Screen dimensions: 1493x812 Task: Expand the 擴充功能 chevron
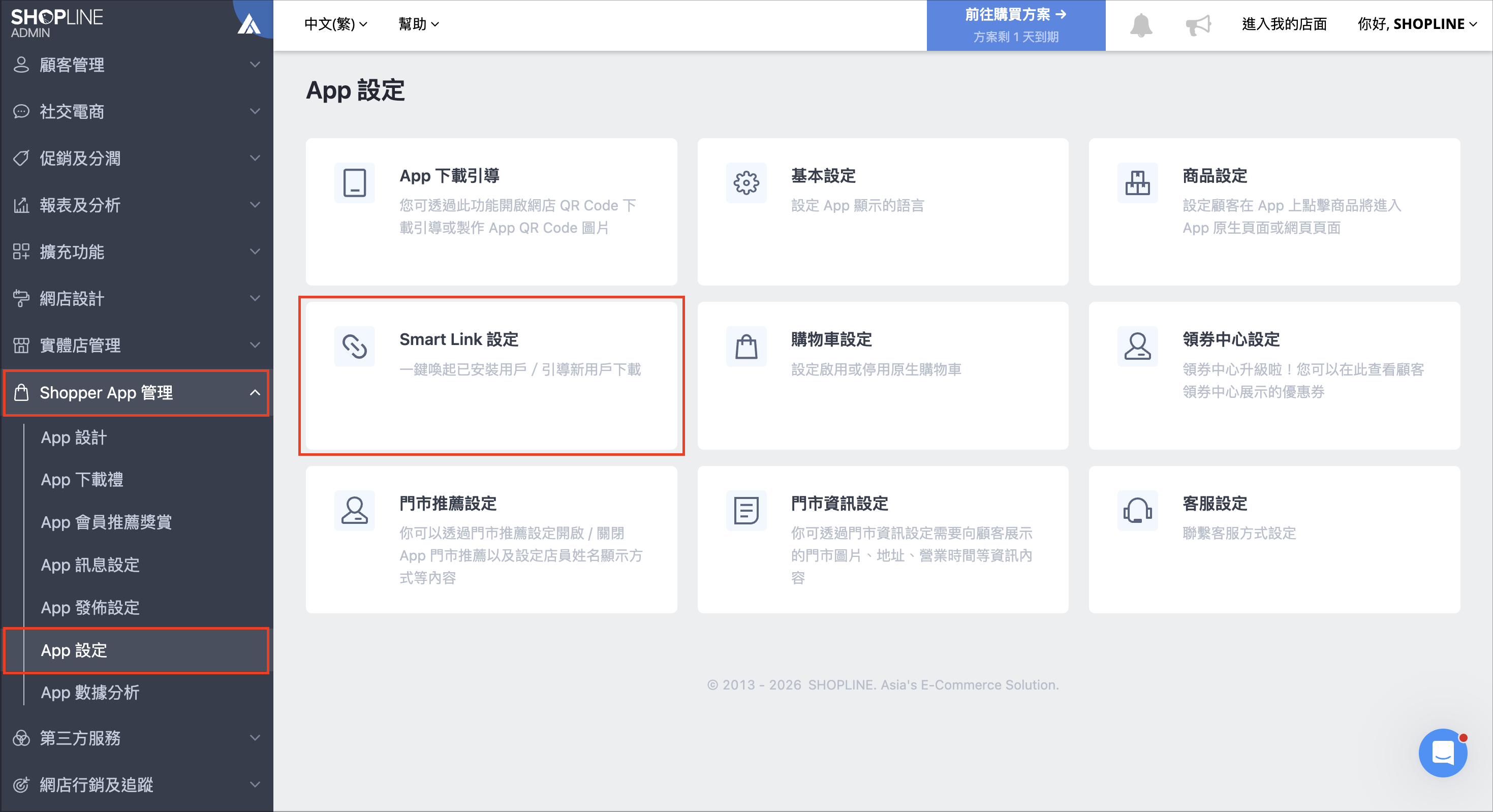point(255,252)
